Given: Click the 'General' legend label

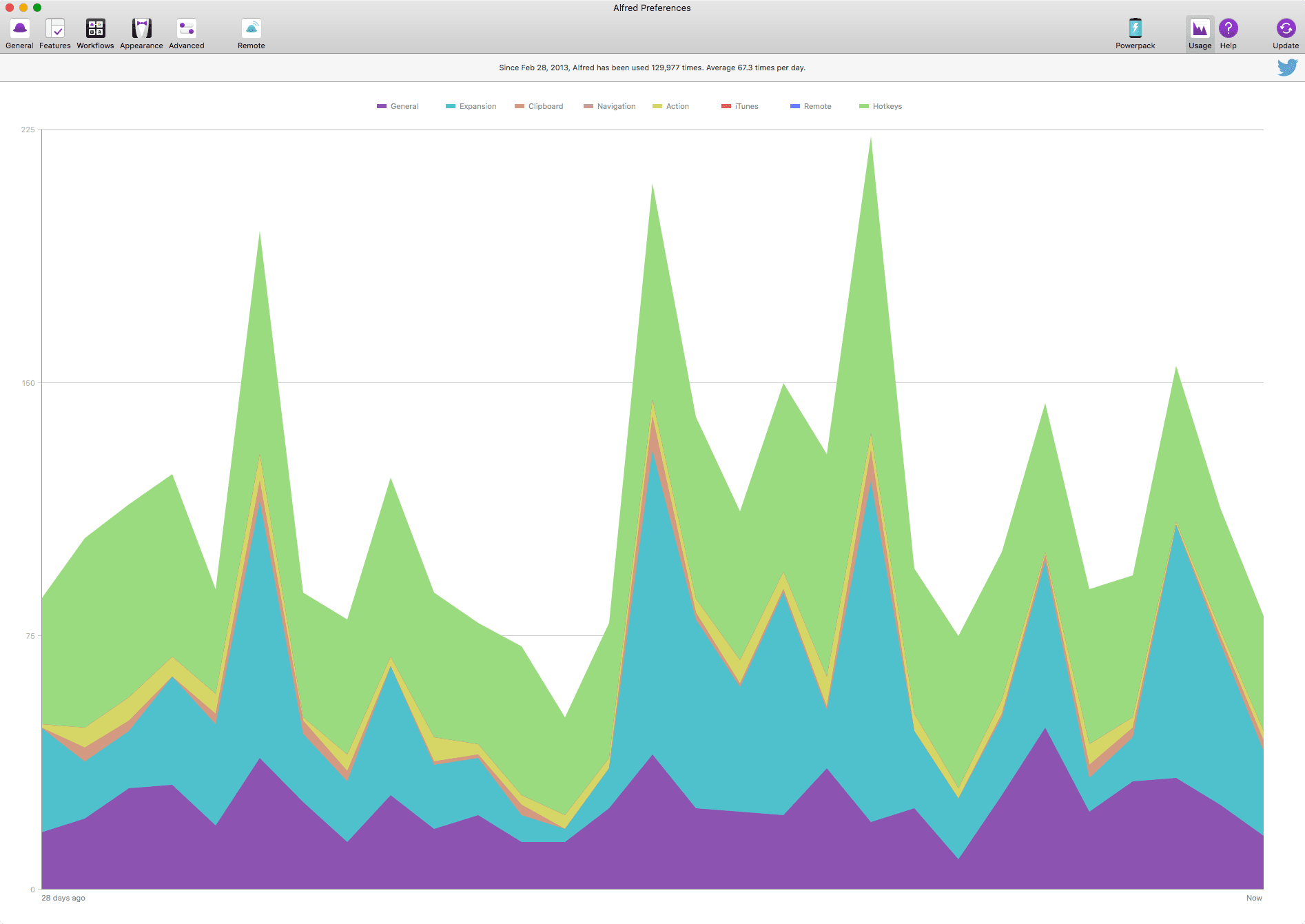Looking at the screenshot, I should click(x=404, y=106).
